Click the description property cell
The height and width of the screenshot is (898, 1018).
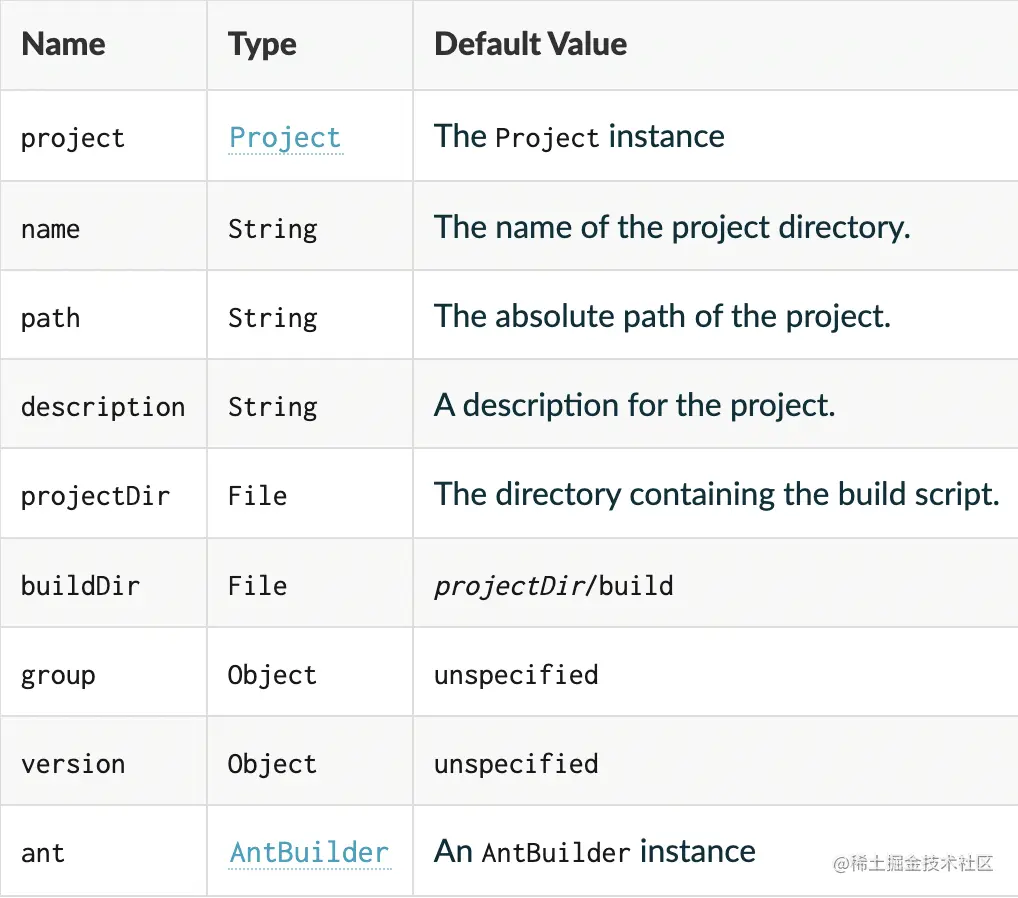(103, 406)
